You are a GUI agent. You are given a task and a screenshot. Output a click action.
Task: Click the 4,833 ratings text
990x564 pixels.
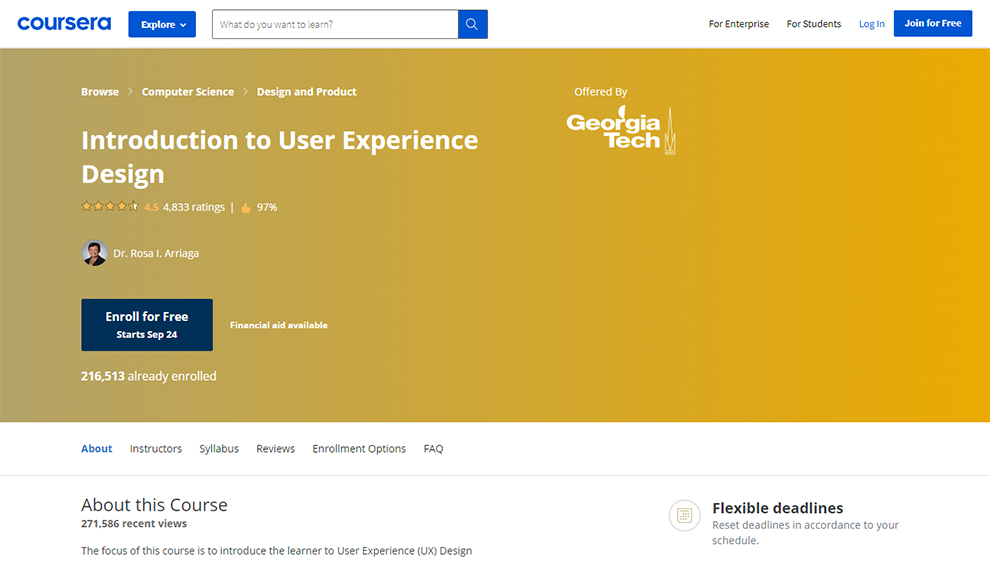click(194, 207)
